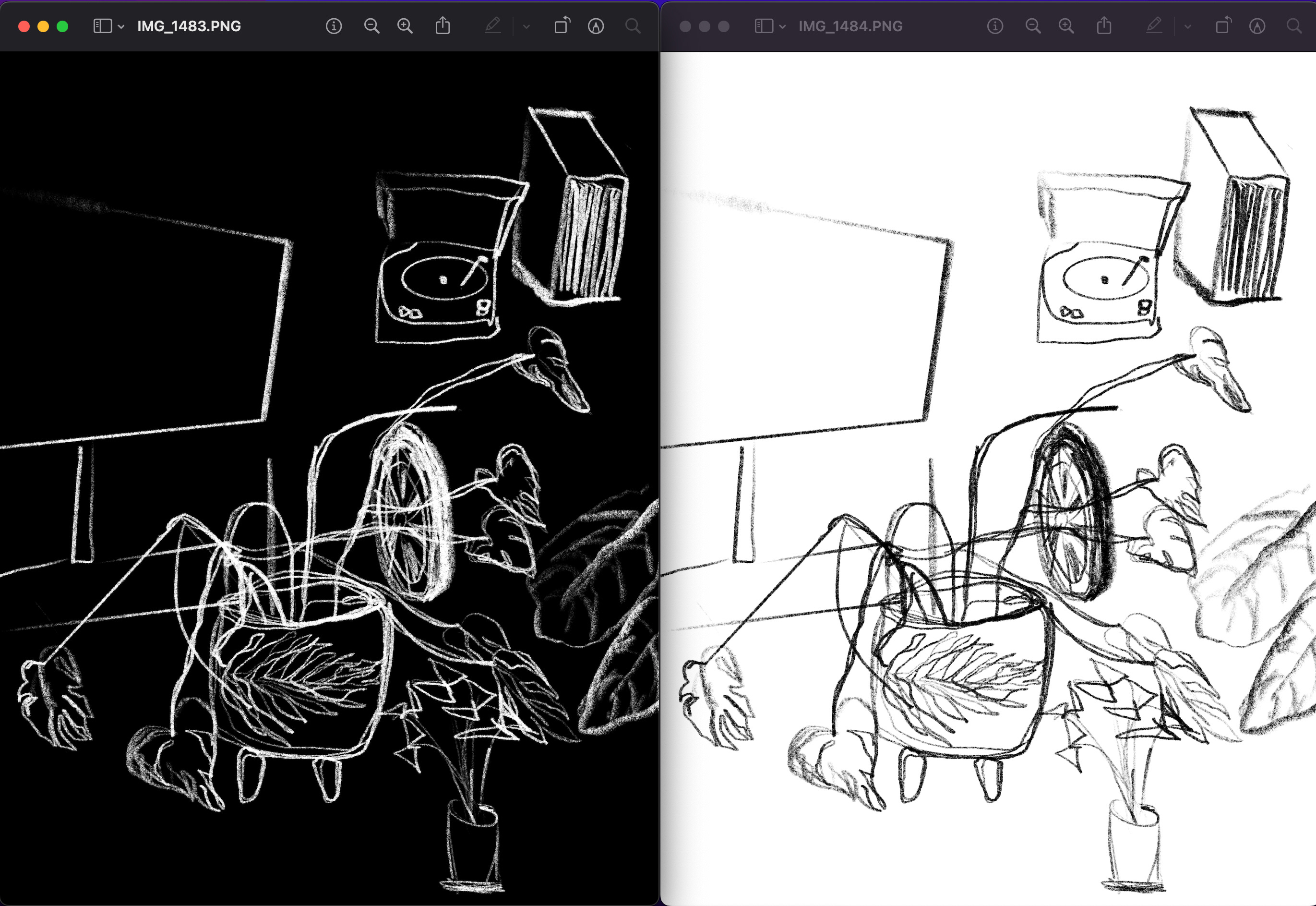Image resolution: width=1316 pixels, height=906 pixels.
Task: Open highlight dropdown arrow in IMG_1483.PNG toolbar
Action: coord(526,27)
